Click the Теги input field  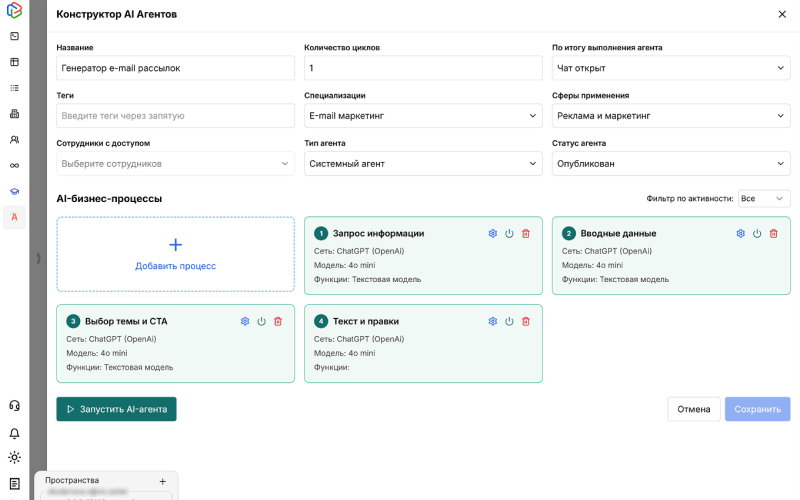175,116
